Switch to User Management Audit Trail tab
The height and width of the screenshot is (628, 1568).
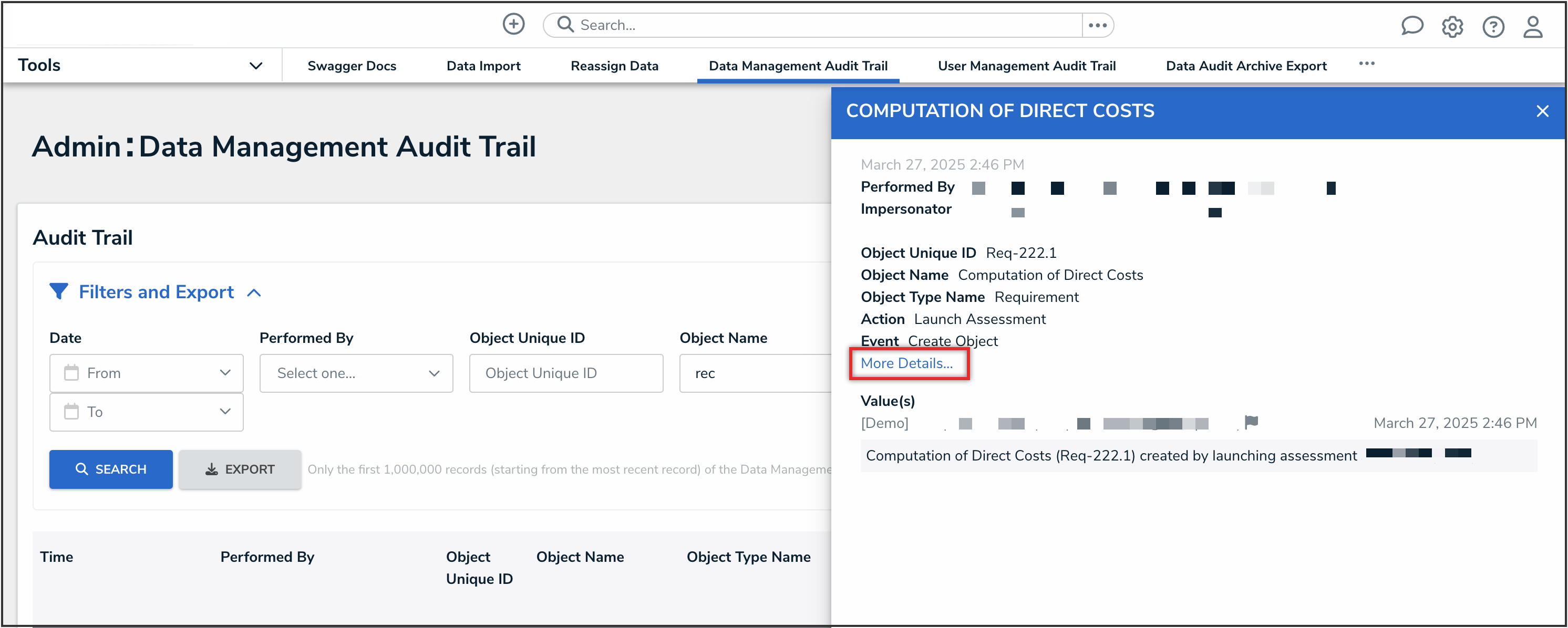(x=1026, y=66)
